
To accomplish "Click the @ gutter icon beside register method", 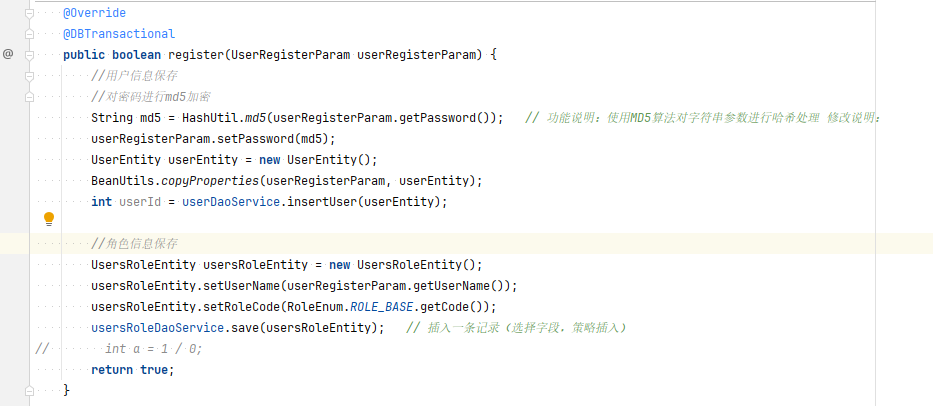I will (x=8, y=54).
